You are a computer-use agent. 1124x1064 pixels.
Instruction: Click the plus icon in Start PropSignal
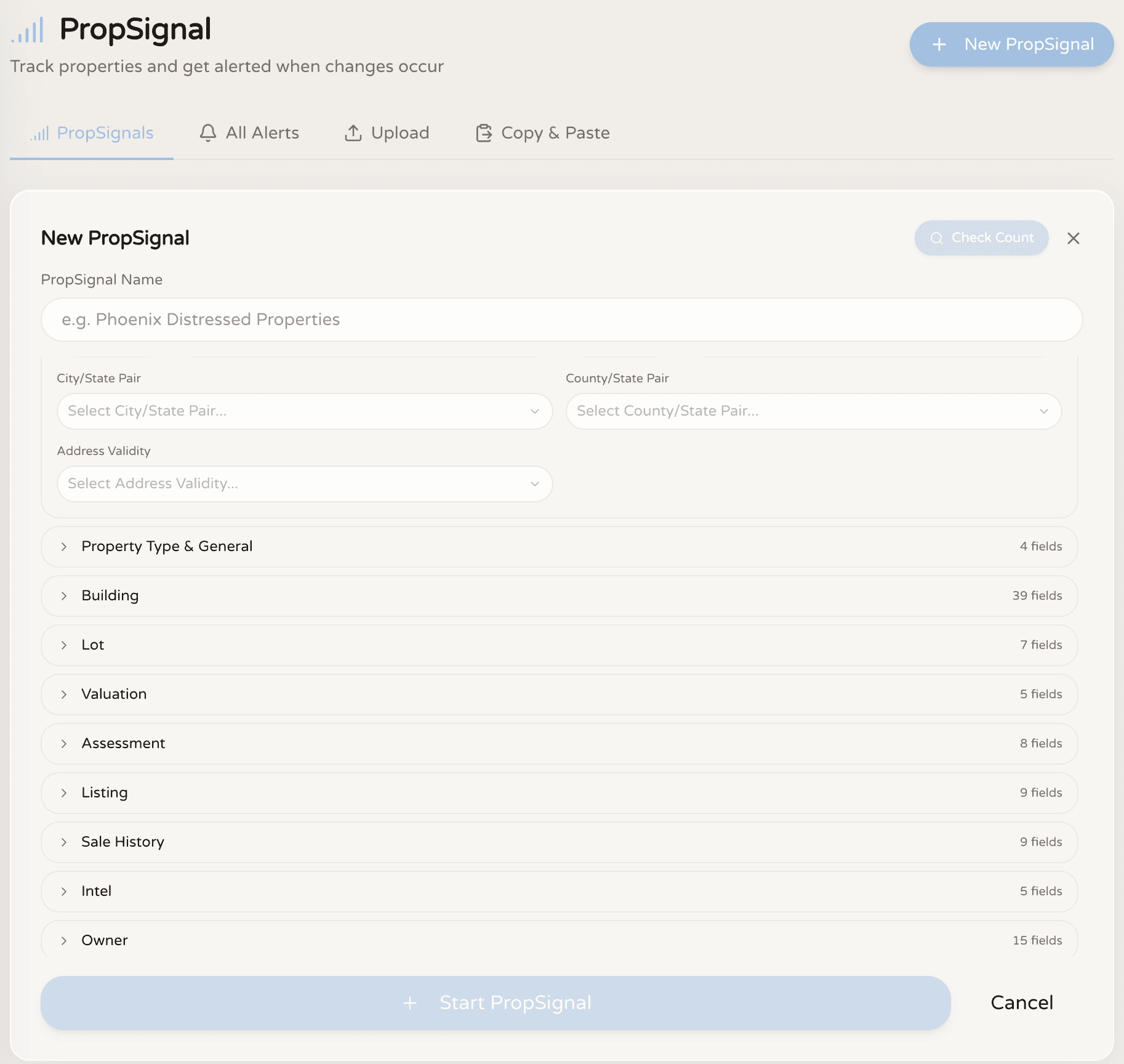click(410, 1002)
